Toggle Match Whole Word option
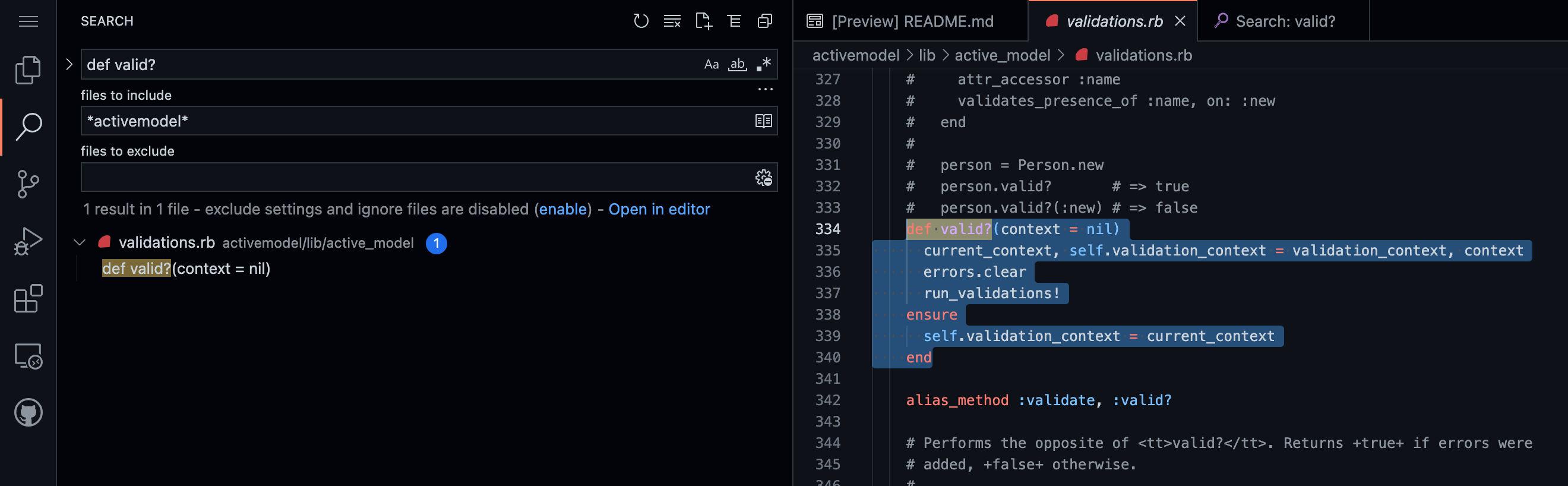 (x=738, y=65)
